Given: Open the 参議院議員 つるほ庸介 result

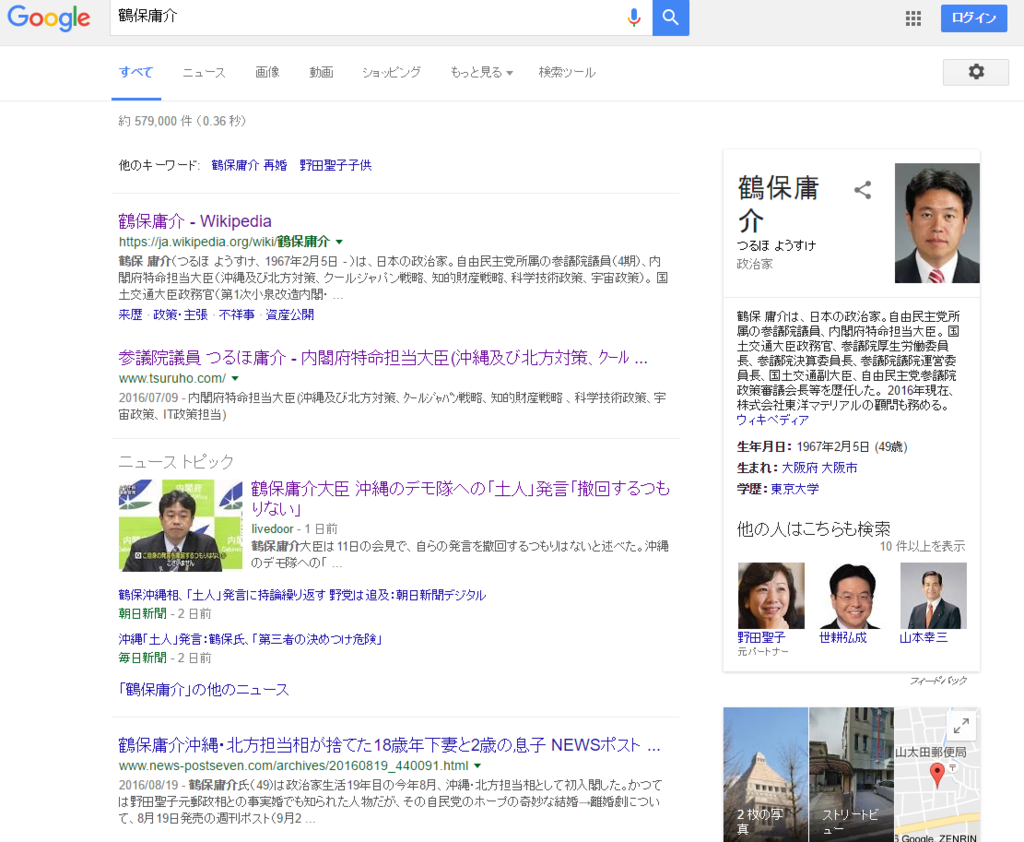Looking at the screenshot, I should pos(383,358).
